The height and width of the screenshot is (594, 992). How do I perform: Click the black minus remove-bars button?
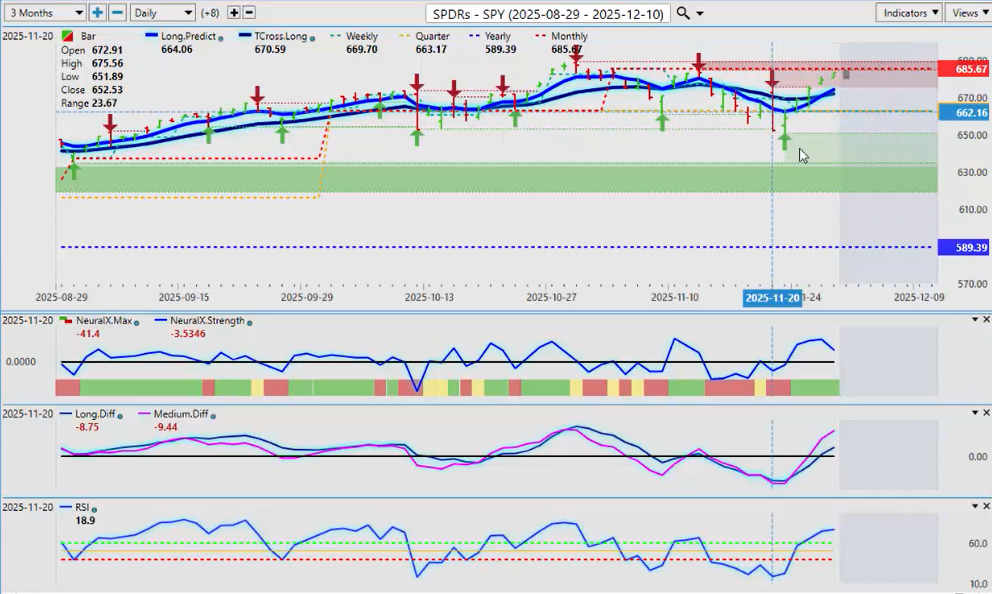click(249, 13)
